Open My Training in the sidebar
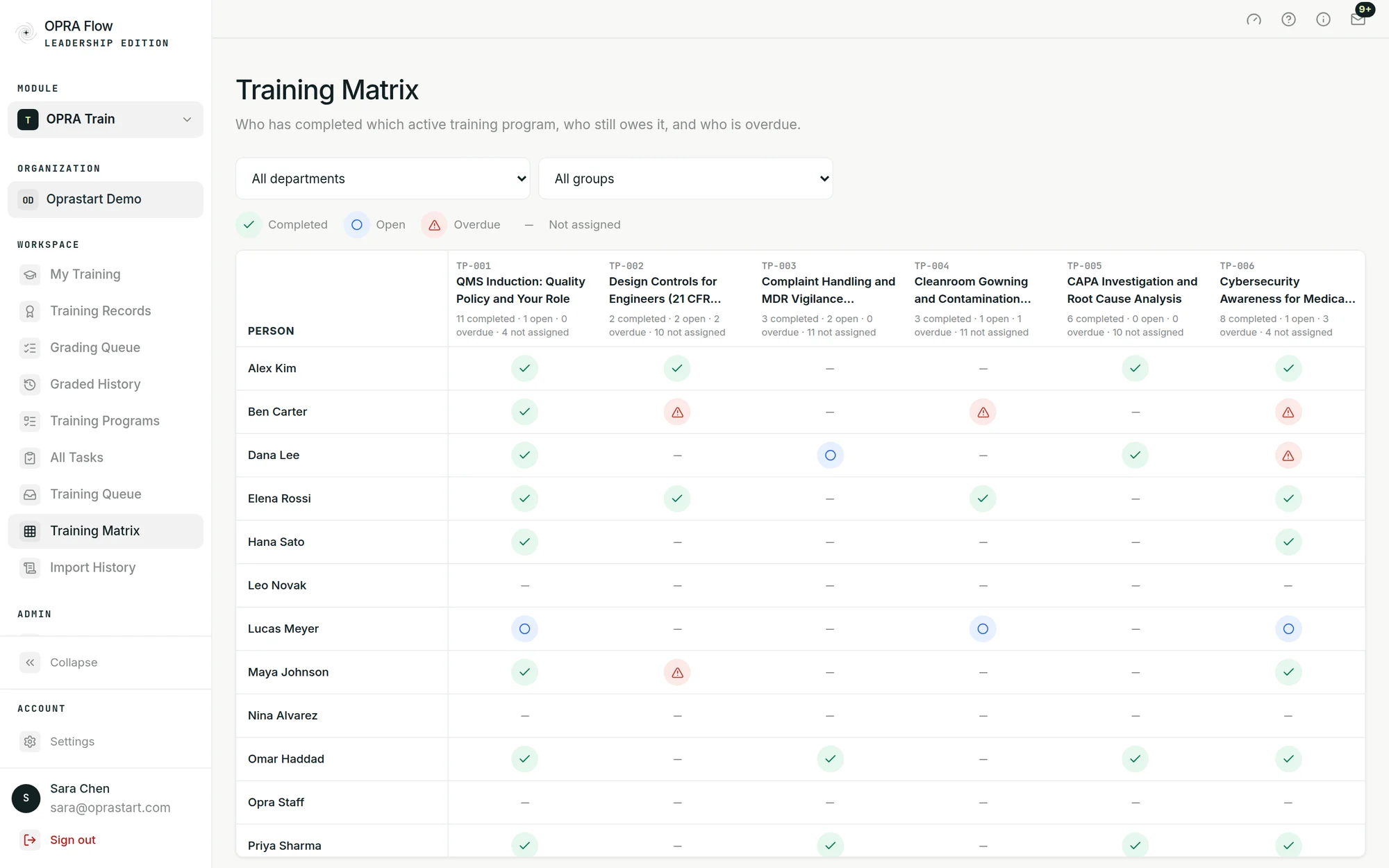The height and width of the screenshot is (868, 1389). [106, 274]
